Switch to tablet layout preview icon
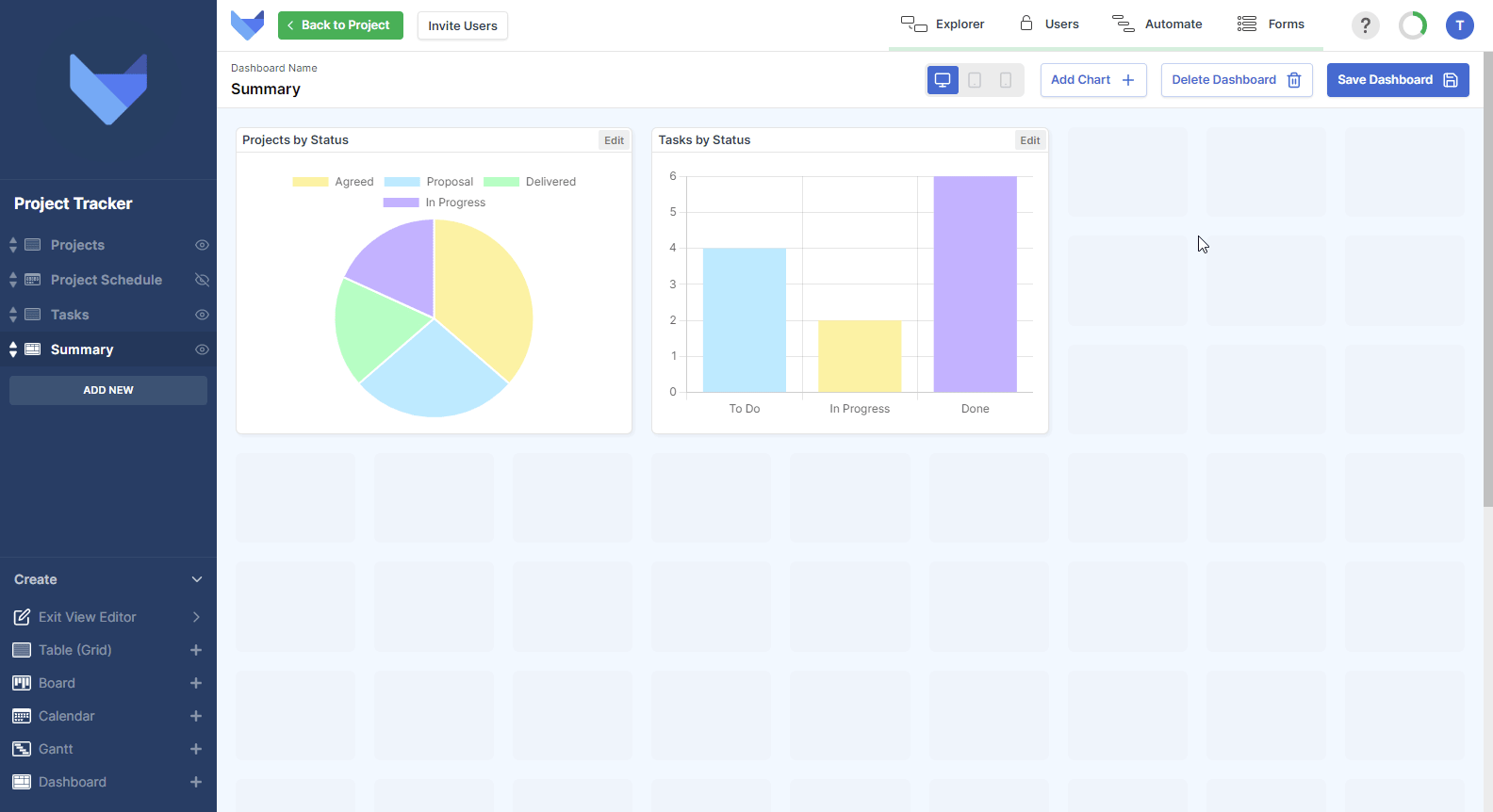Image resolution: width=1493 pixels, height=812 pixels. (x=975, y=80)
